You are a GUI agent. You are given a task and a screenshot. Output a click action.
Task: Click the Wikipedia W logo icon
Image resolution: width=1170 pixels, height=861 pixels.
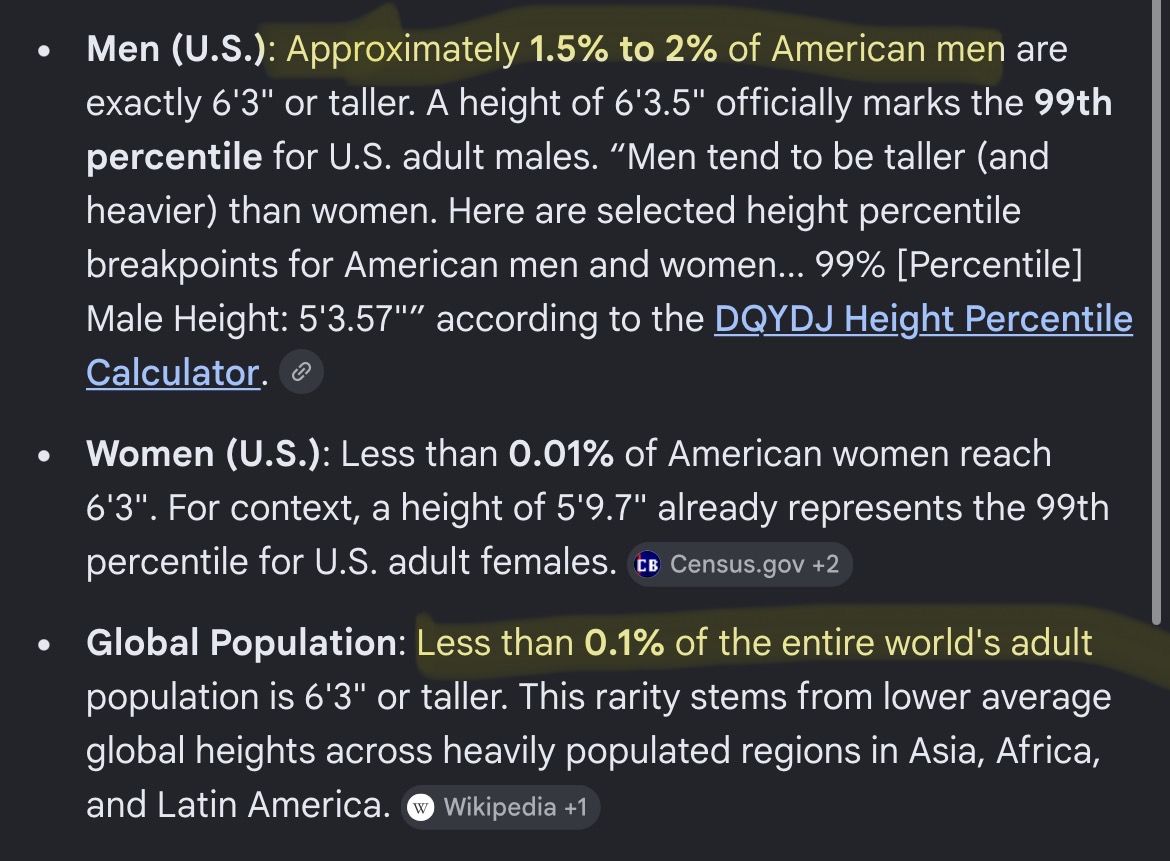coord(421,807)
